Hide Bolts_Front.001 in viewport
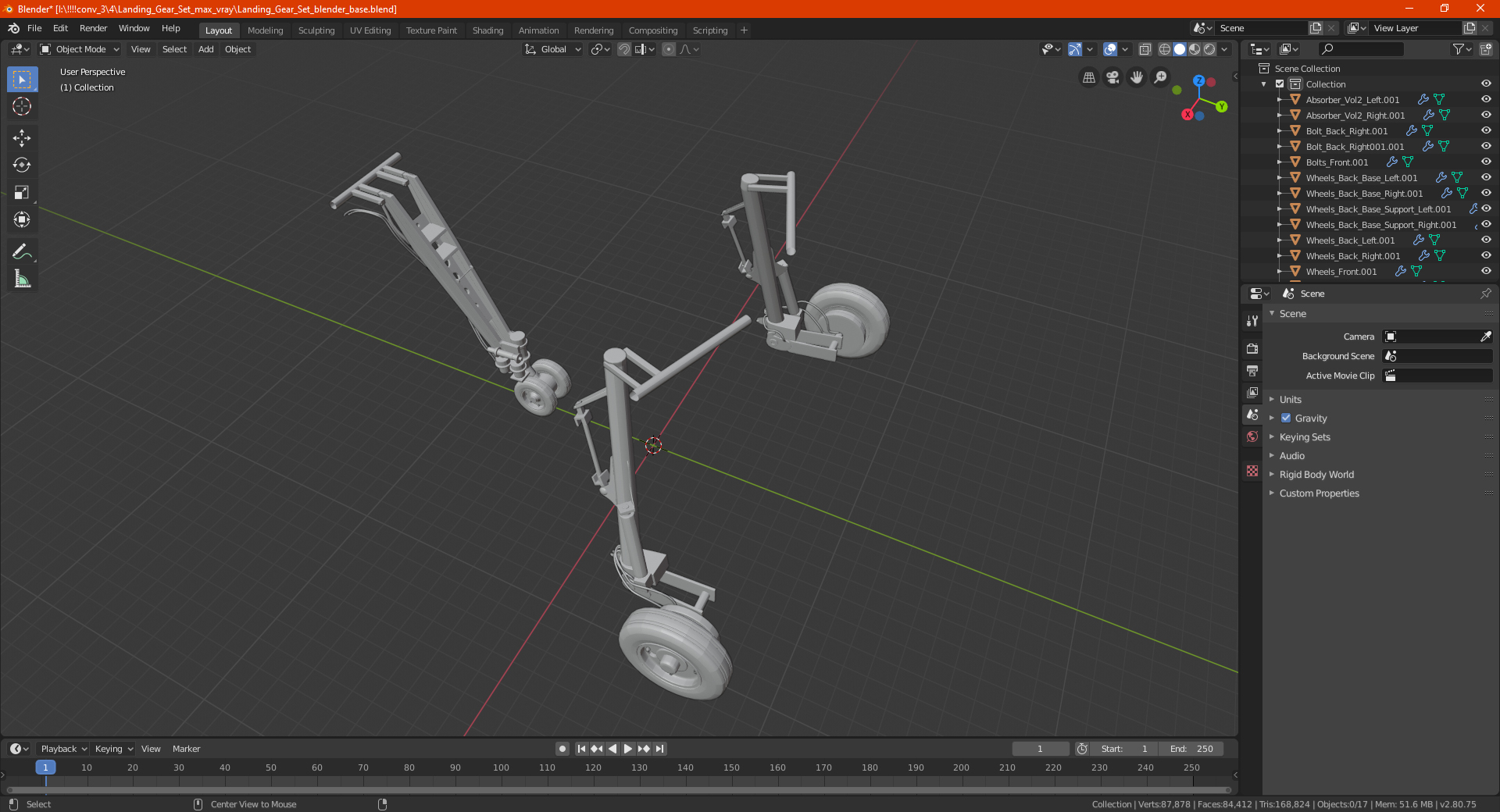 click(1486, 162)
